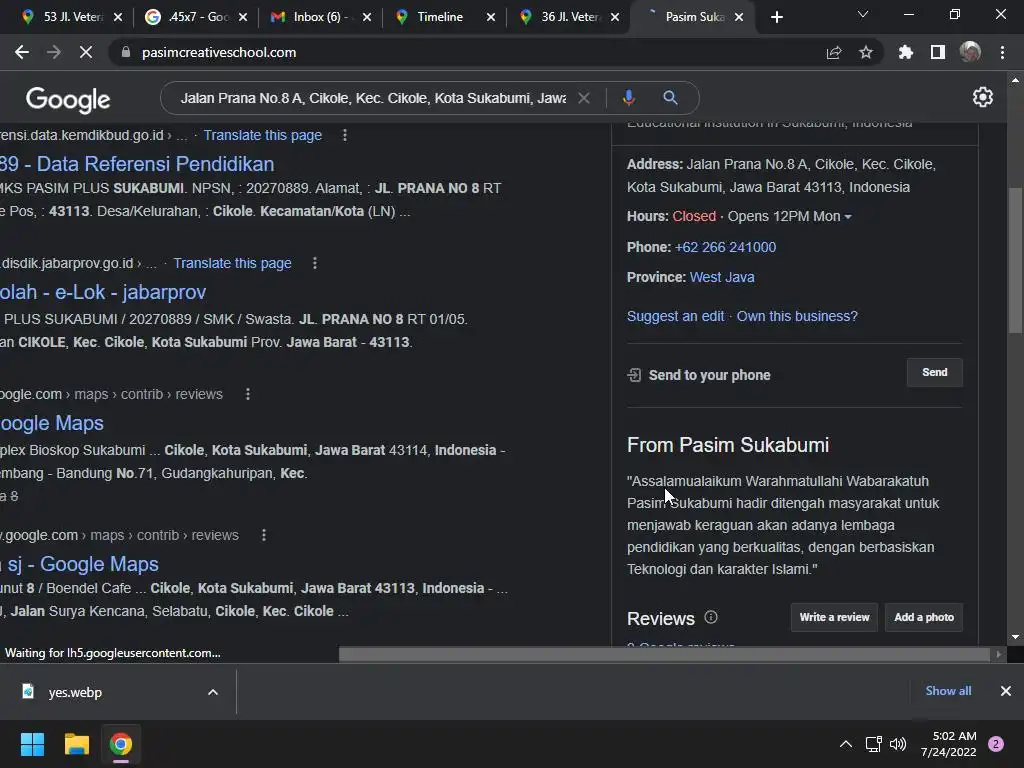Expand the opening hours dropdown
1024x768 pixels.
pos(848,217)
